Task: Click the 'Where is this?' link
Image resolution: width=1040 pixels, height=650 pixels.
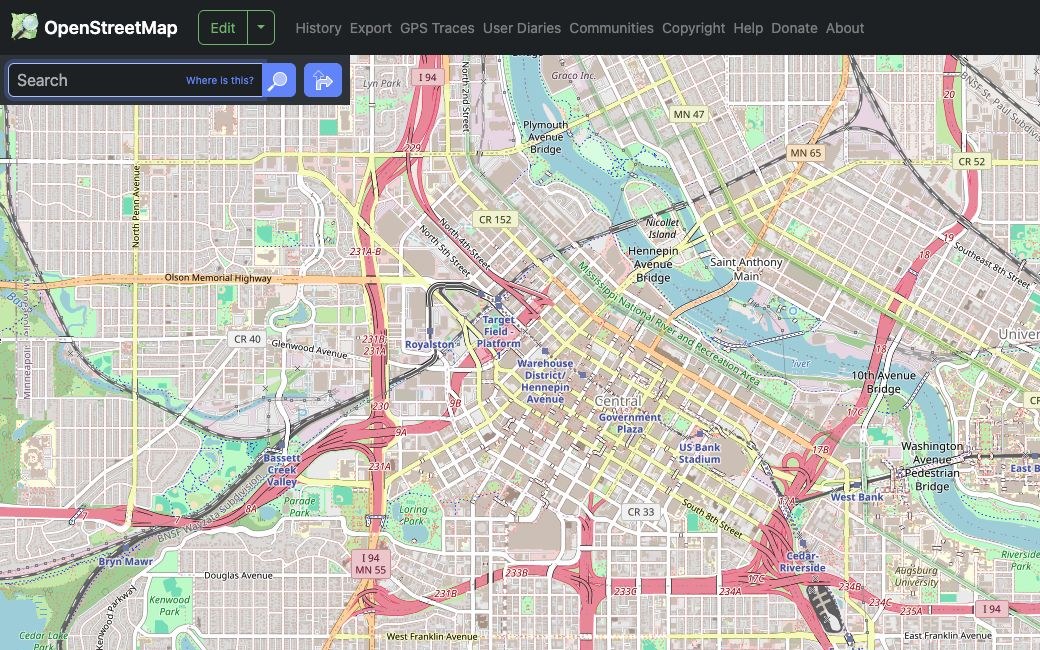Action: [x=220, y=80]
